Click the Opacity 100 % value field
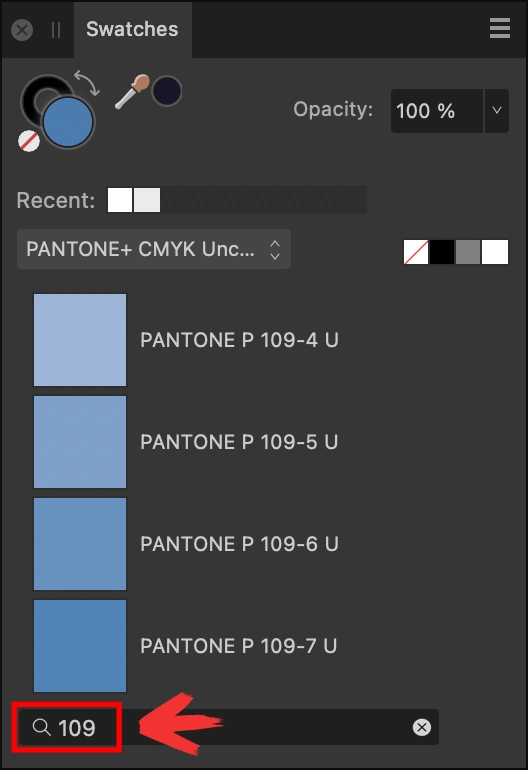 tap(437, 110)
